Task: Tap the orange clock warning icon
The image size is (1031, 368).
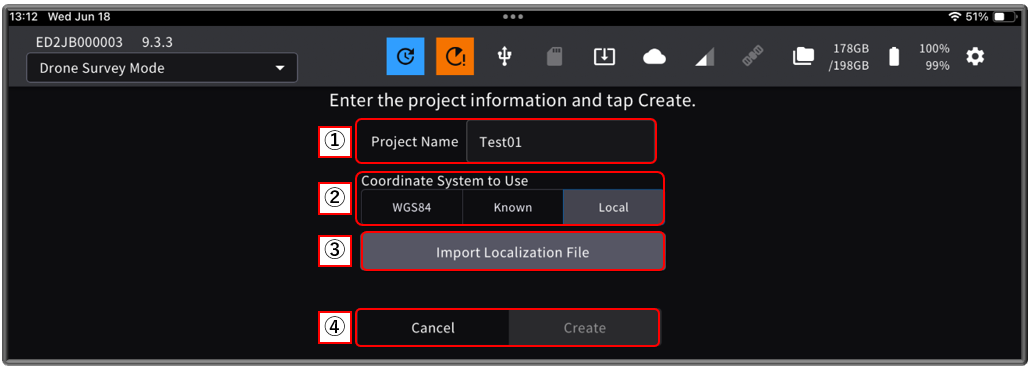Action: 455,57
